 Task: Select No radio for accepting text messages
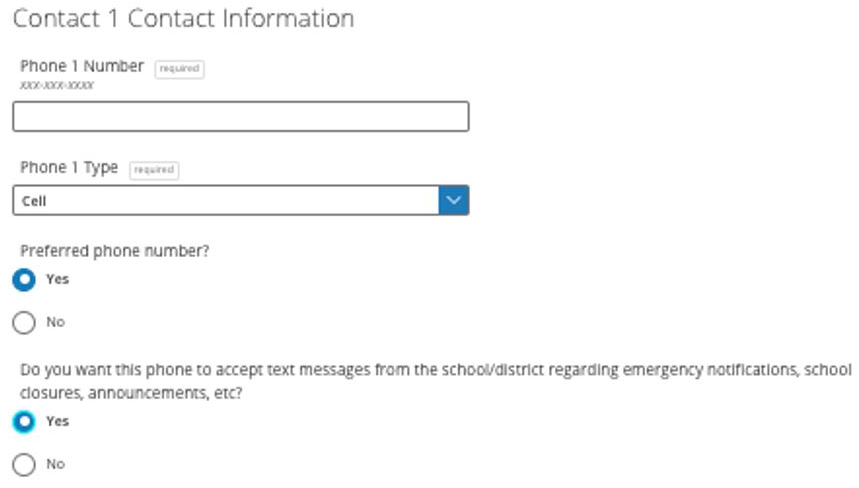pos(24,464)
